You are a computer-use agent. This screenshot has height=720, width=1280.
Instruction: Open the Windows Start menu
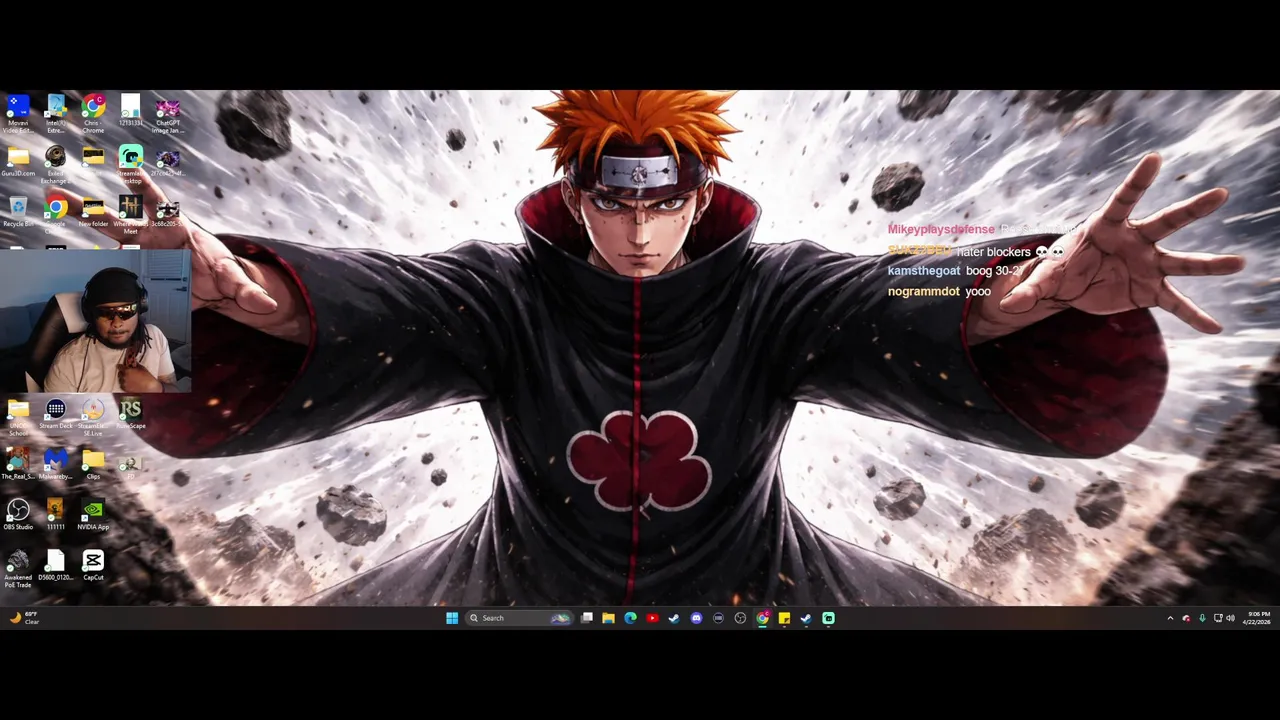pyautogui.click(x=452, y=618)
